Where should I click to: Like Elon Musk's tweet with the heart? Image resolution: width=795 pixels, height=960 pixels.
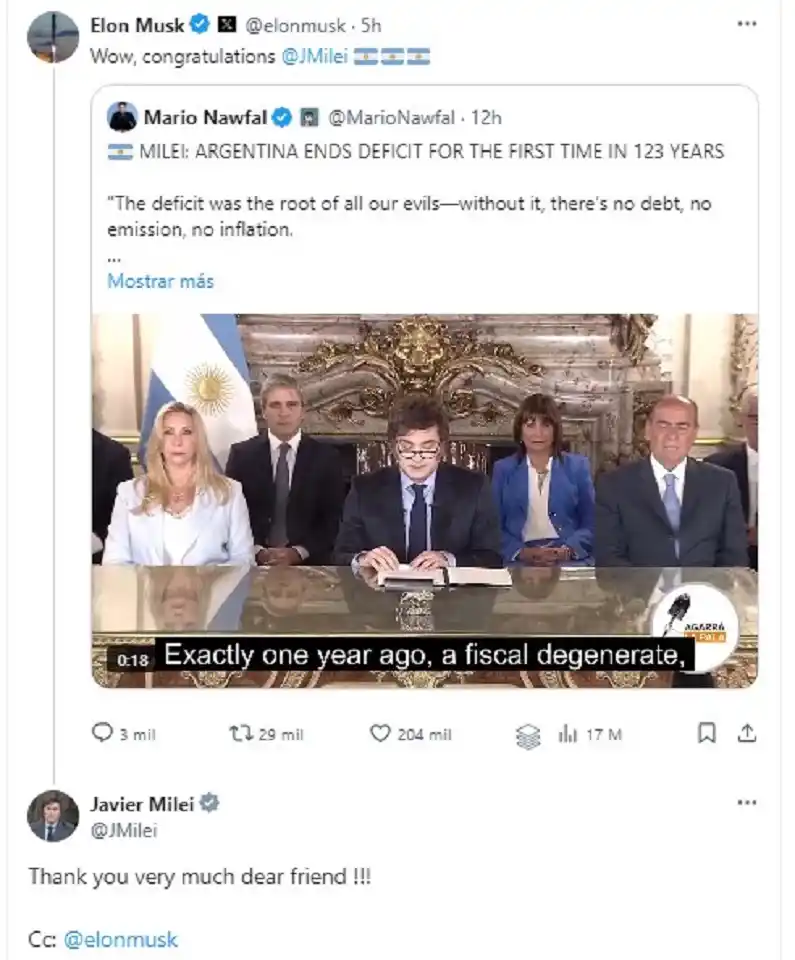(x=380, y=733)
